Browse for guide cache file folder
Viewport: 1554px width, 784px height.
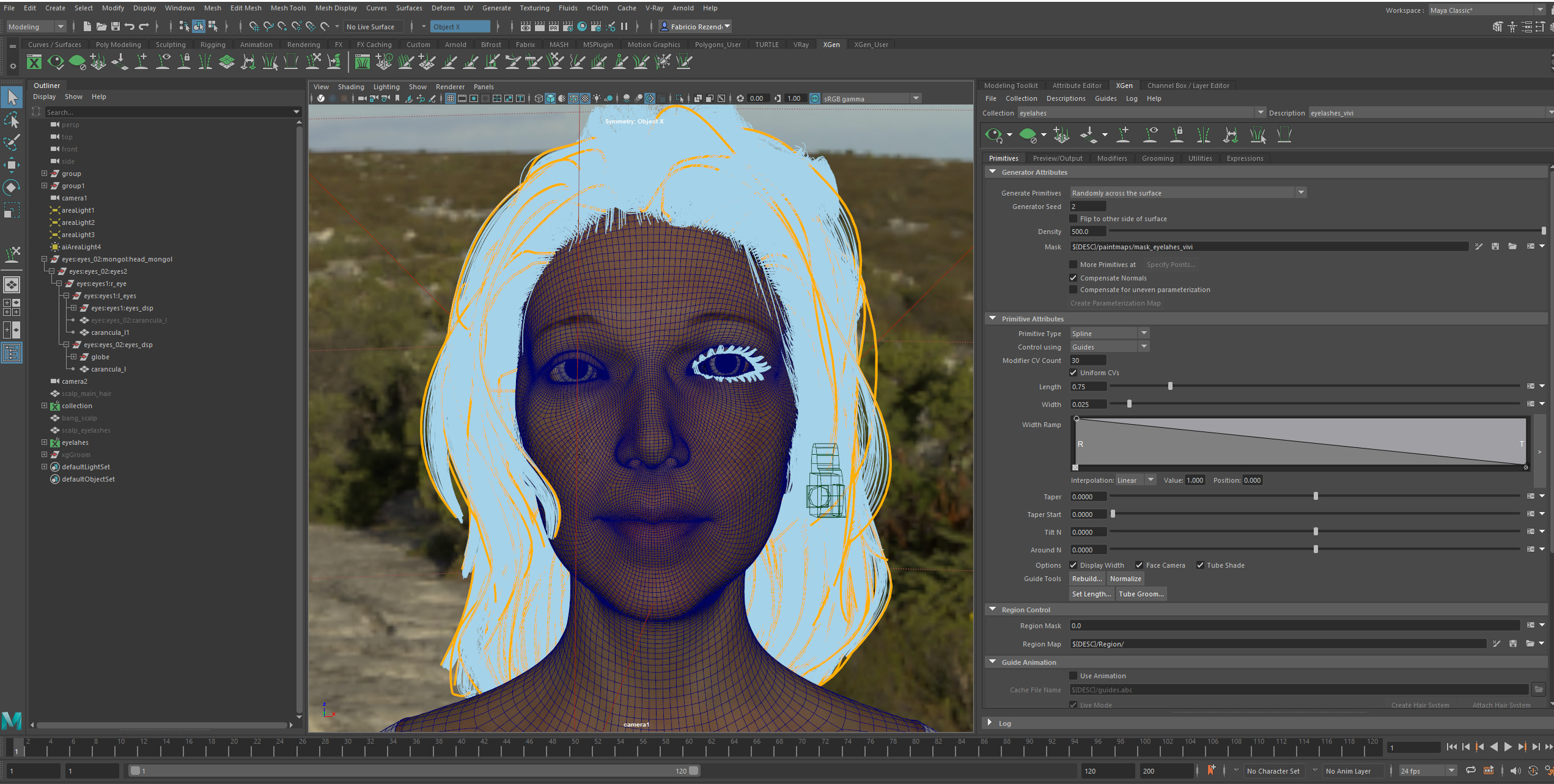[1539, 689]
